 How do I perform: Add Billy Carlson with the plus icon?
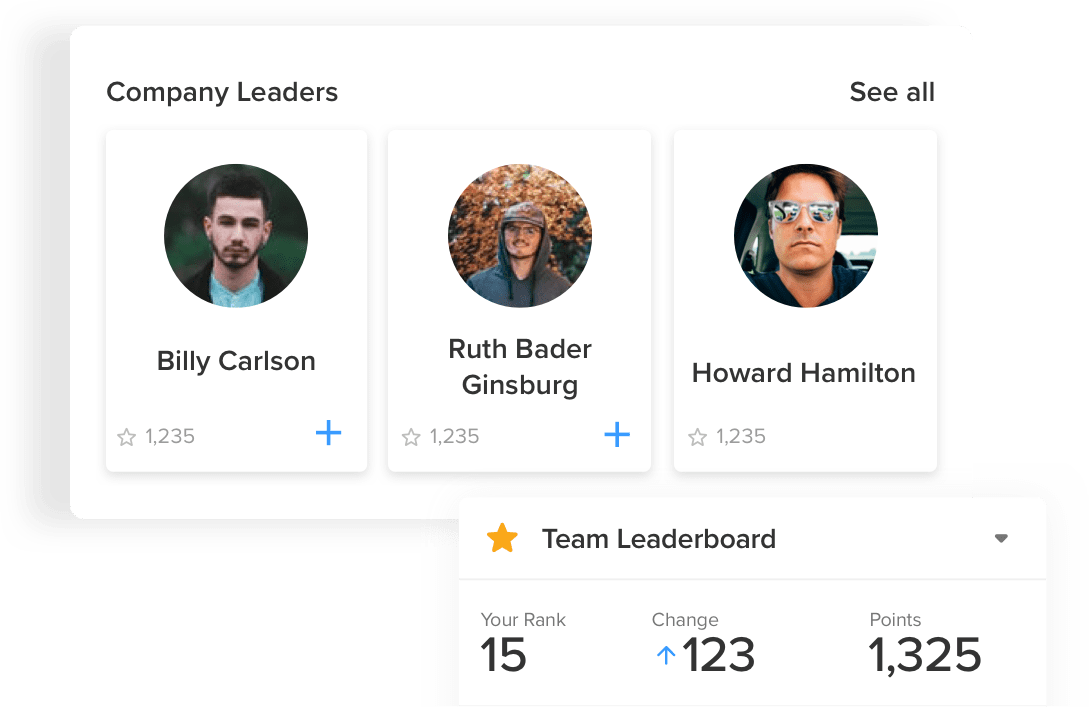coord(328,433)
